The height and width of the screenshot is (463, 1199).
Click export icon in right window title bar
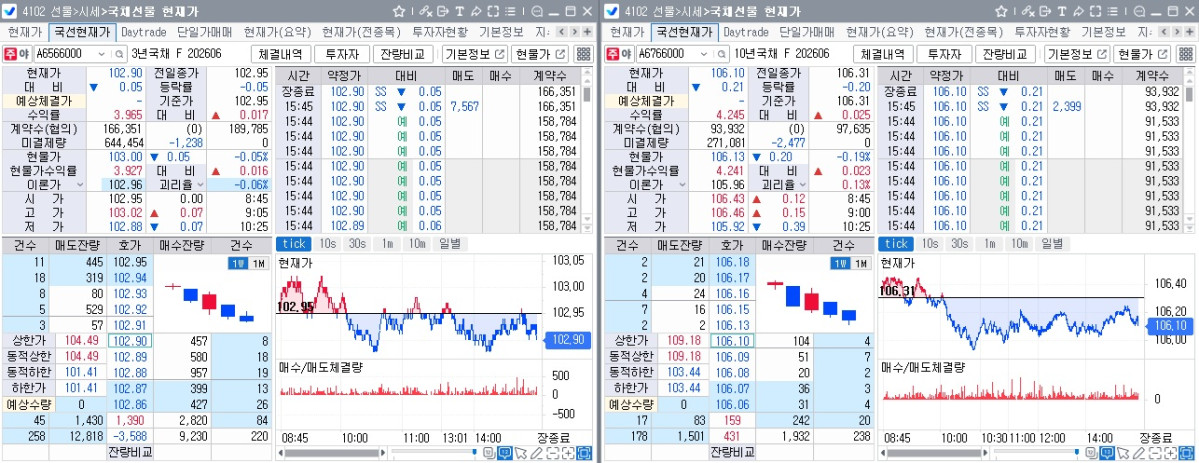tap(1045, 11)
